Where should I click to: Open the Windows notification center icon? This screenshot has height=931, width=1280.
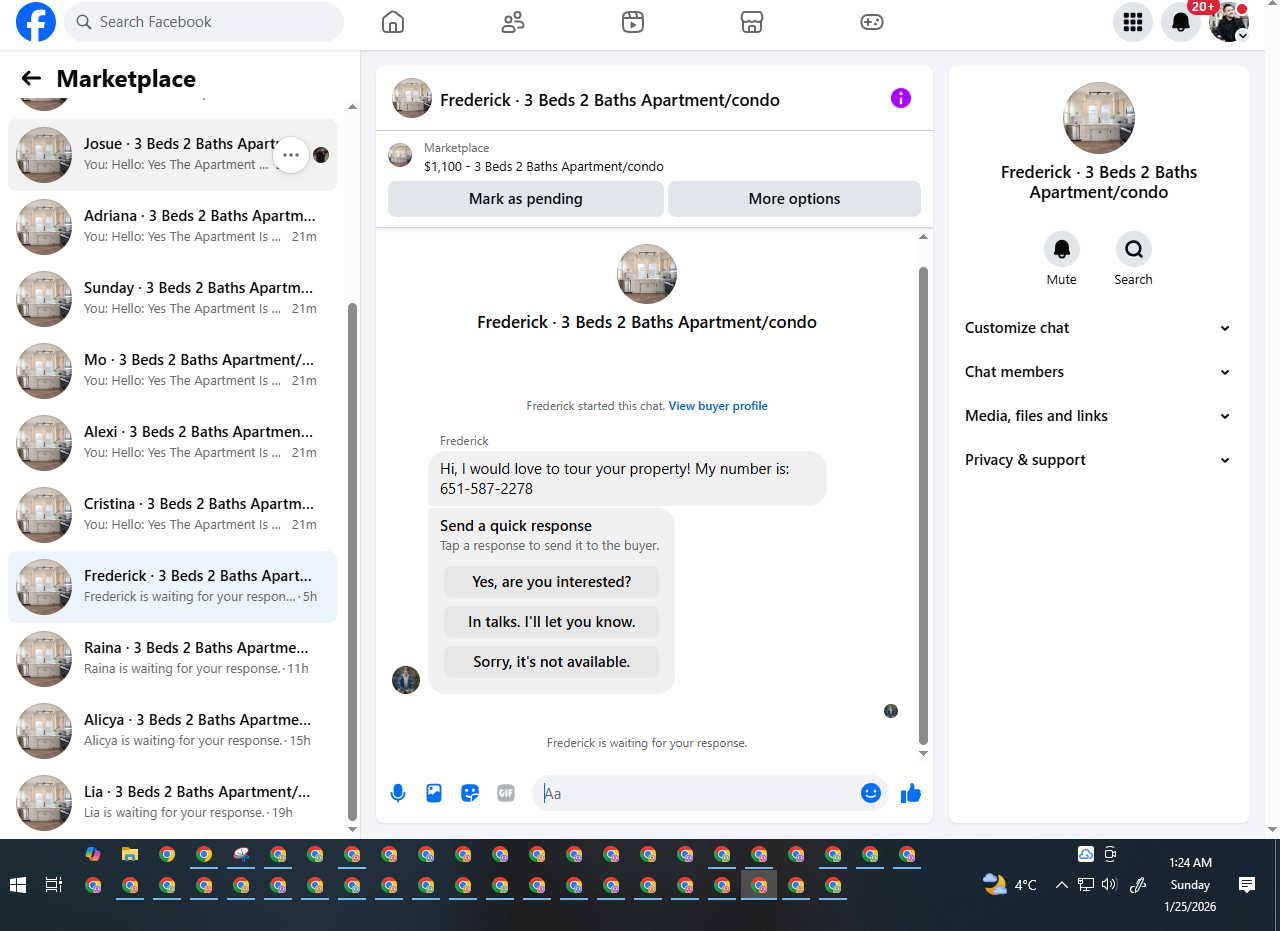pyautogui.click(x=1247, y=885)
